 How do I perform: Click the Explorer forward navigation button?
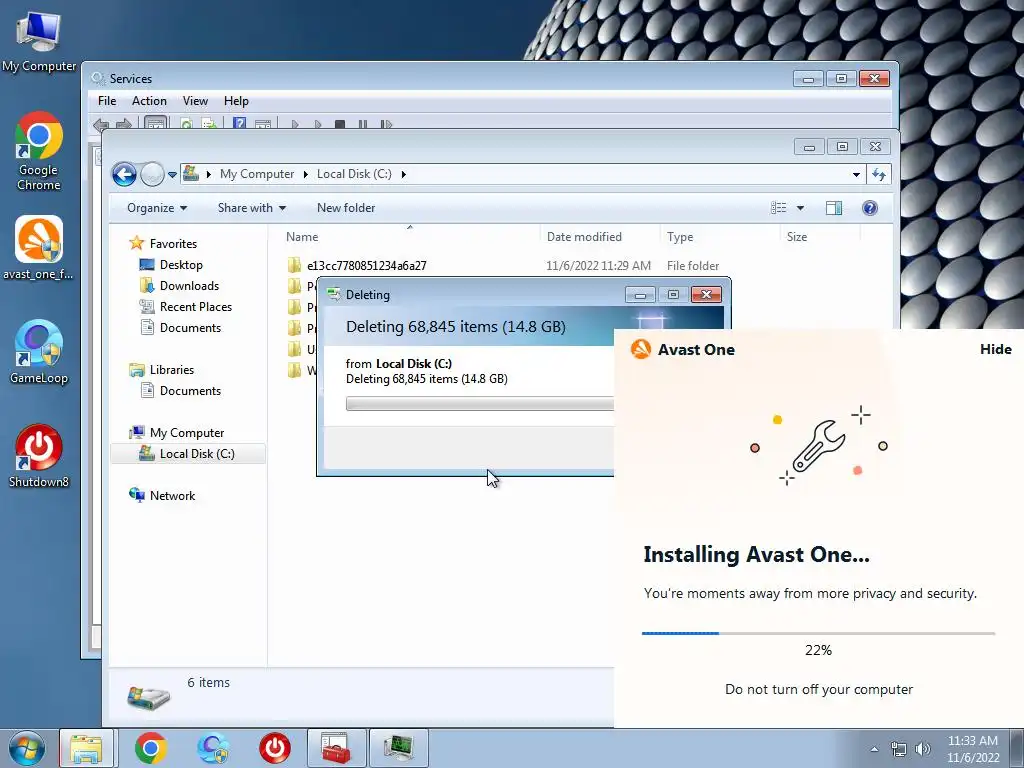(x=152, y=174)
